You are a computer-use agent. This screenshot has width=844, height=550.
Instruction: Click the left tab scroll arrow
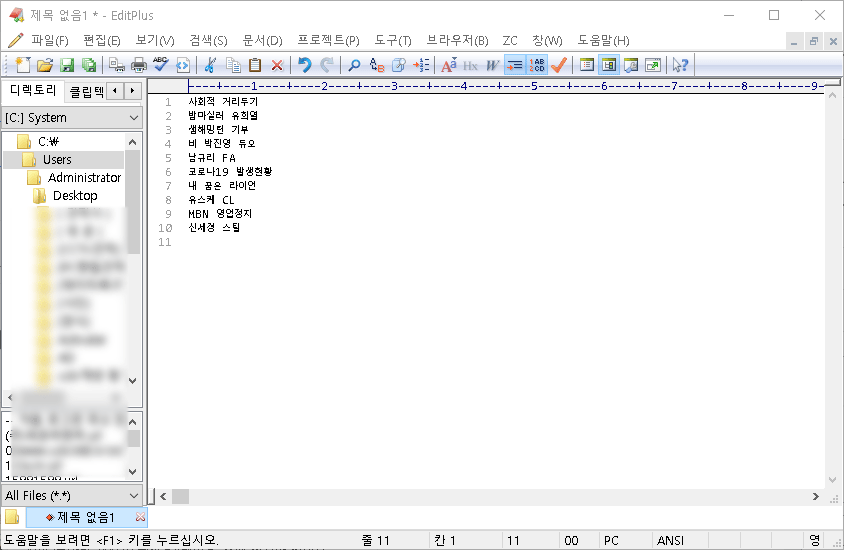115,90
